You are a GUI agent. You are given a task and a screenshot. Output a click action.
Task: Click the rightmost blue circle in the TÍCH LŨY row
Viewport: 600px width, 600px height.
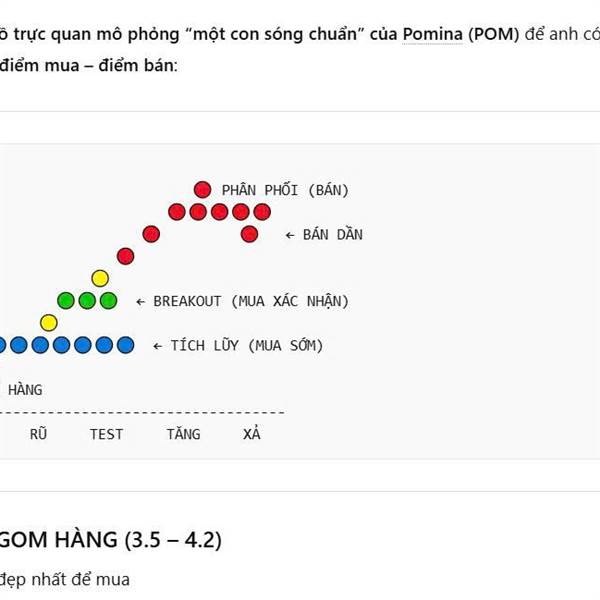[x=125, y=345]
